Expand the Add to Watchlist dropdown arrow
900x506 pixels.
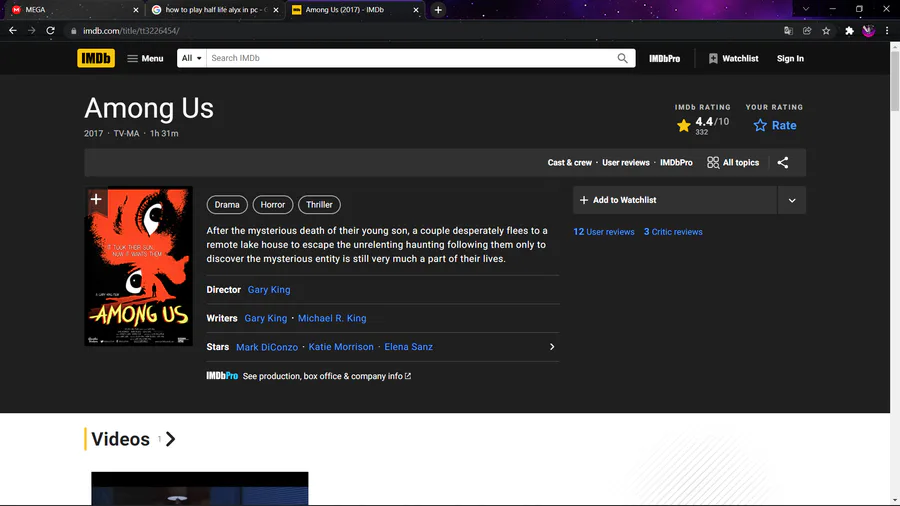[x=792, y=200]
